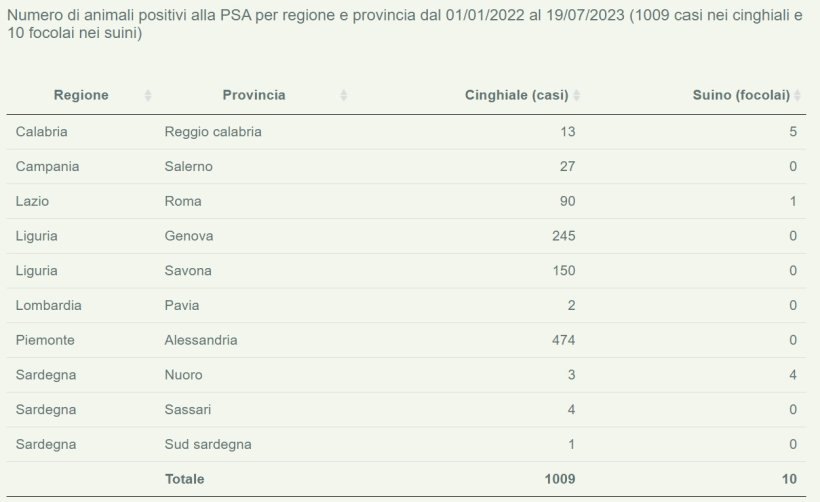
Task: Sort table by Provincia column header text
Action: pyautogui.click(x=254, y=95)
